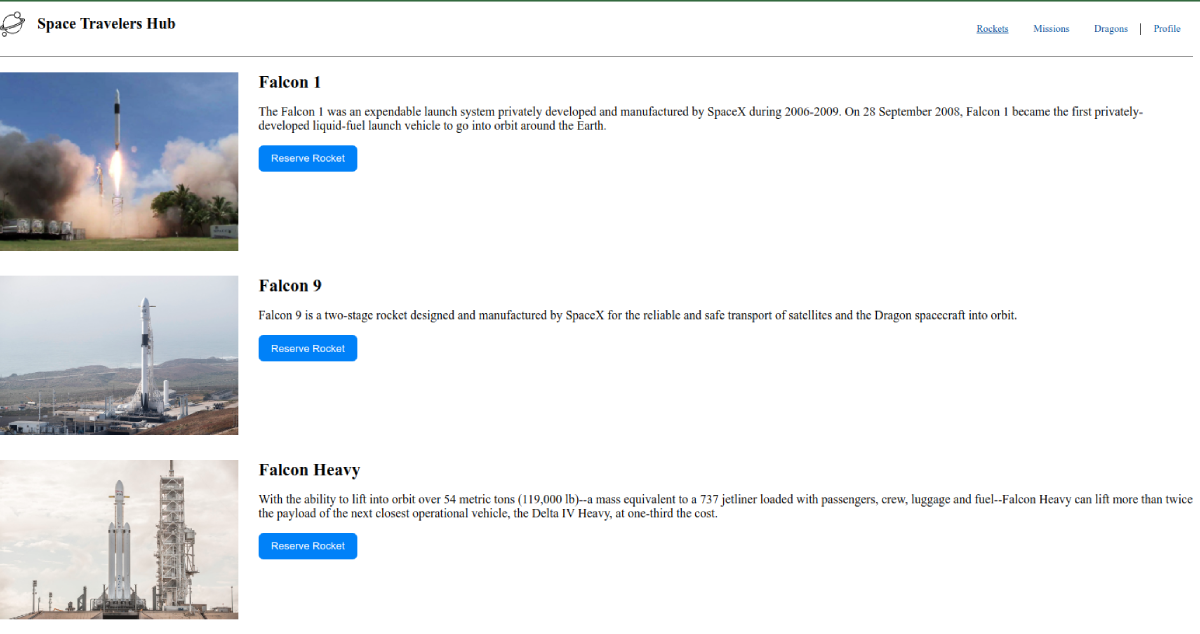The width and height of the screenshot is (1200, 634).
Task: Select the Falcon Heavy description paragraph
Action: [725, 506]
